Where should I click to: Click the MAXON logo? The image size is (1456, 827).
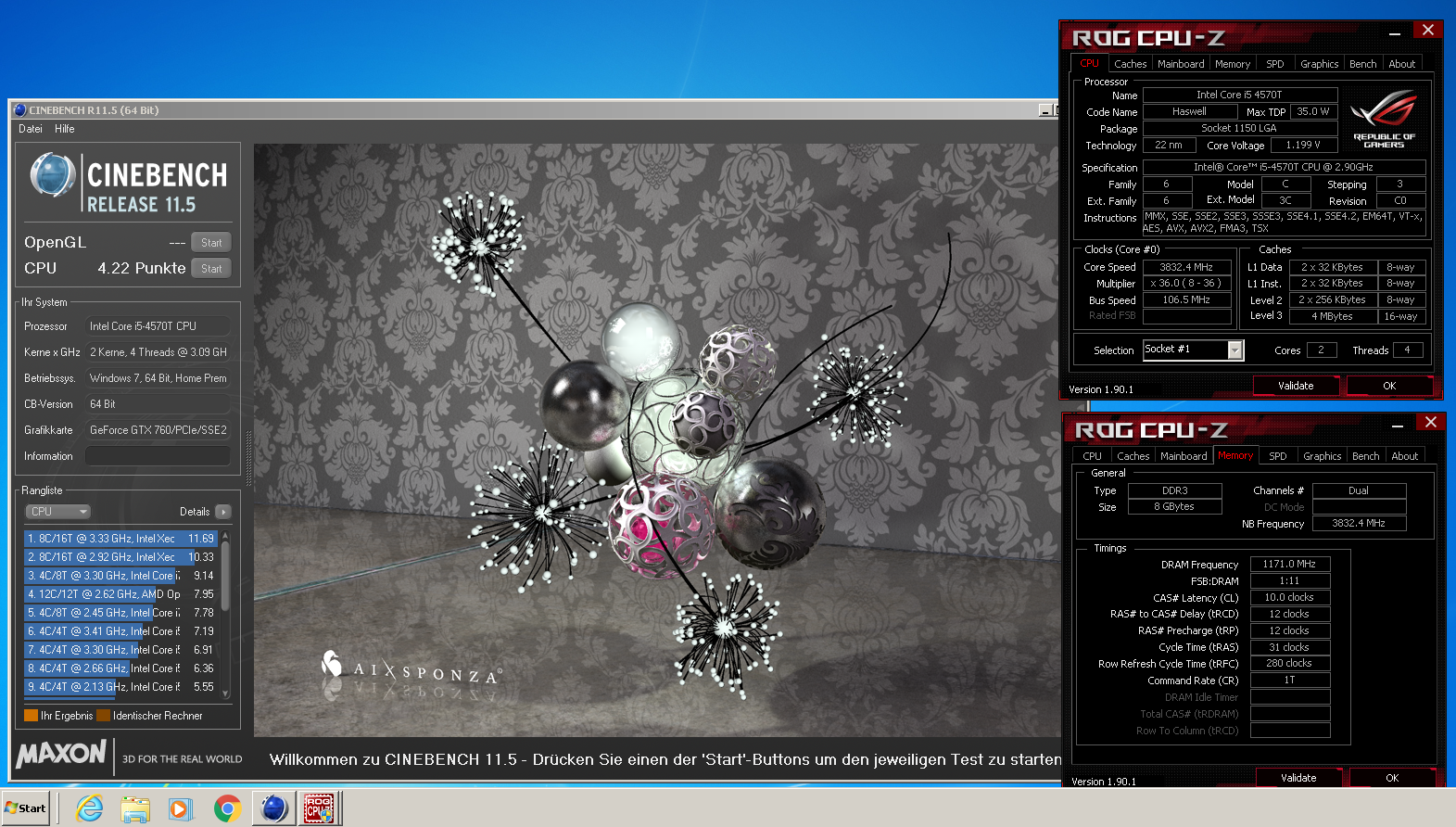click(x=61, y=754)
